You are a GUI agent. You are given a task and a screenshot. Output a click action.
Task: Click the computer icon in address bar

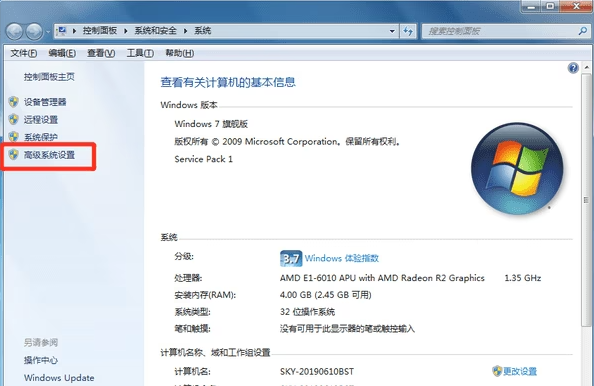(62, 31)
